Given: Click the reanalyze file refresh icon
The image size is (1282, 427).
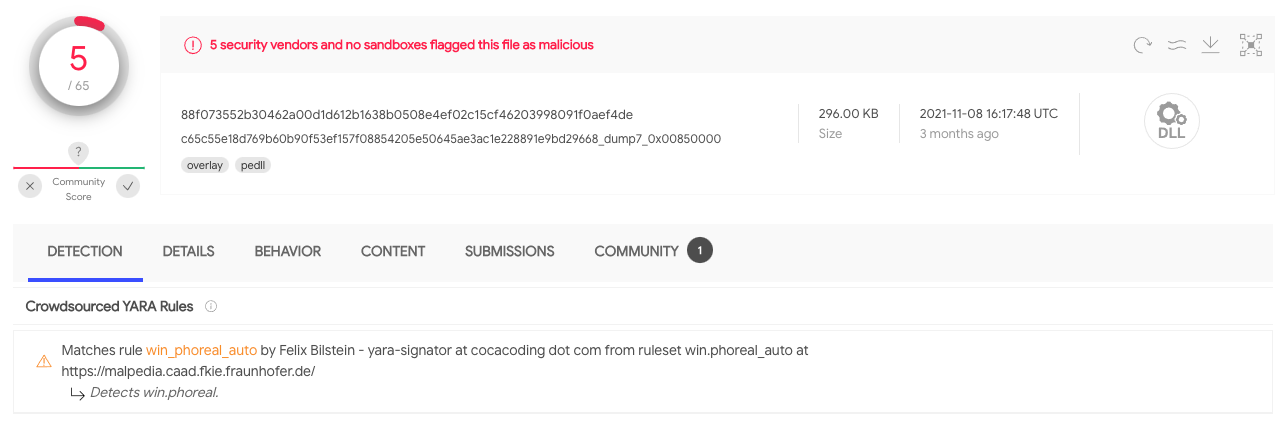Looking at the screenshot, I should [1143, 44].
